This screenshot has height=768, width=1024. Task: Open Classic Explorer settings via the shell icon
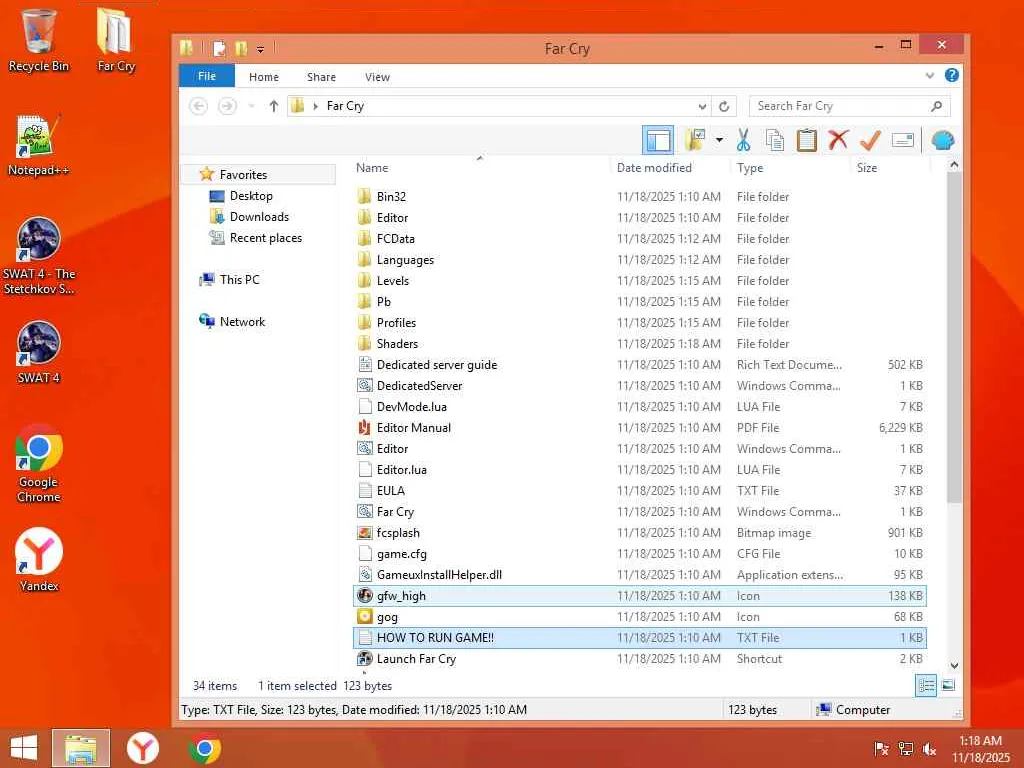pyautogui.click(x=942, y=140)
